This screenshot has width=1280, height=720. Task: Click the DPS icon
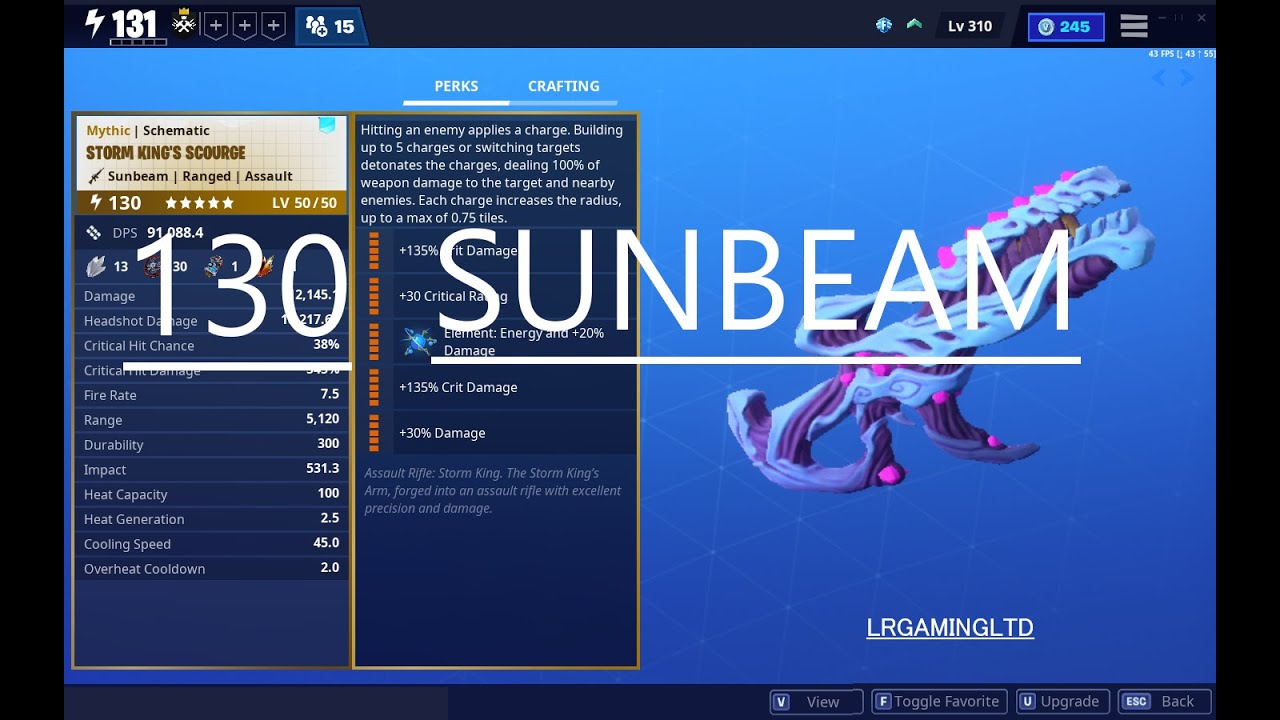[94, 233]
